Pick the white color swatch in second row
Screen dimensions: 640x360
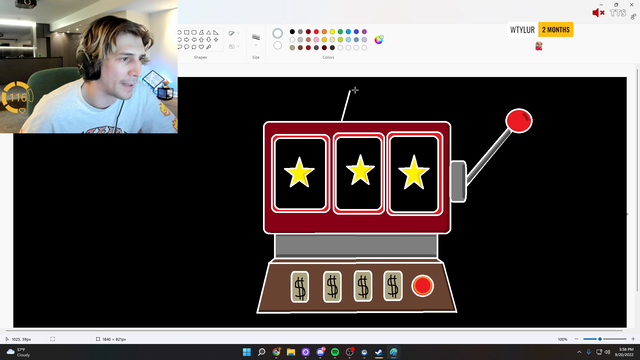292,40
